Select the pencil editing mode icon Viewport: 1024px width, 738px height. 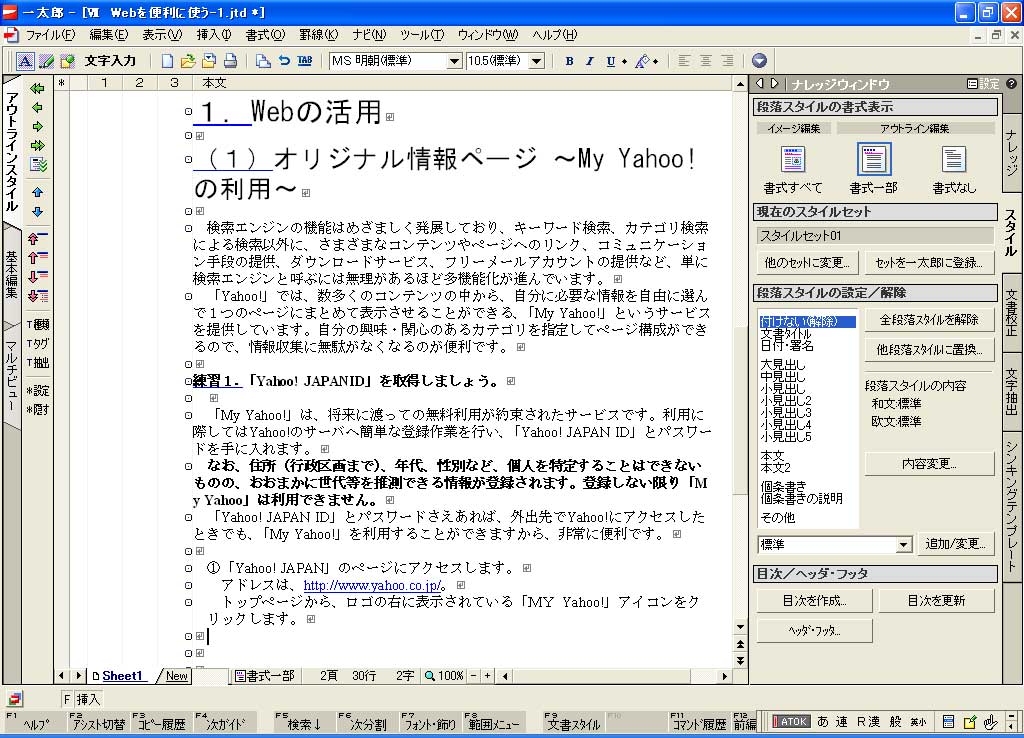pos(46,61)
